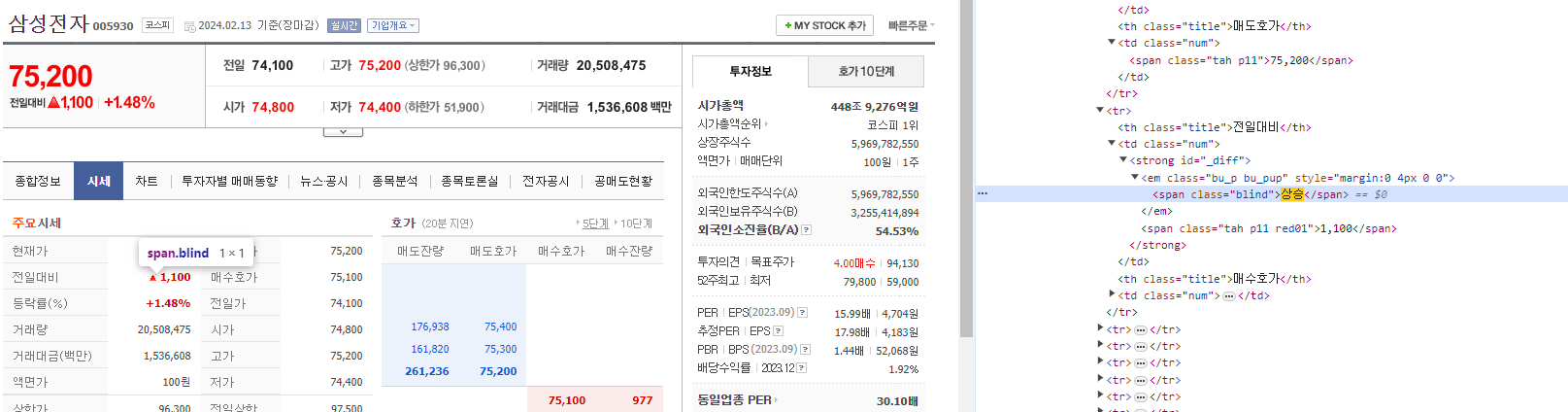Collapse the em class="bu_p bu_pup" node
This screenshot has width=1568, height=412.
1135,178
